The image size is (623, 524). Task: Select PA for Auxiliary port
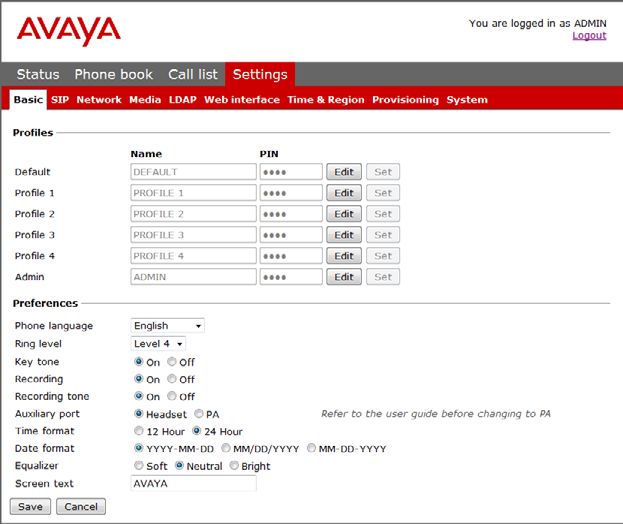[x=199, y=414]
